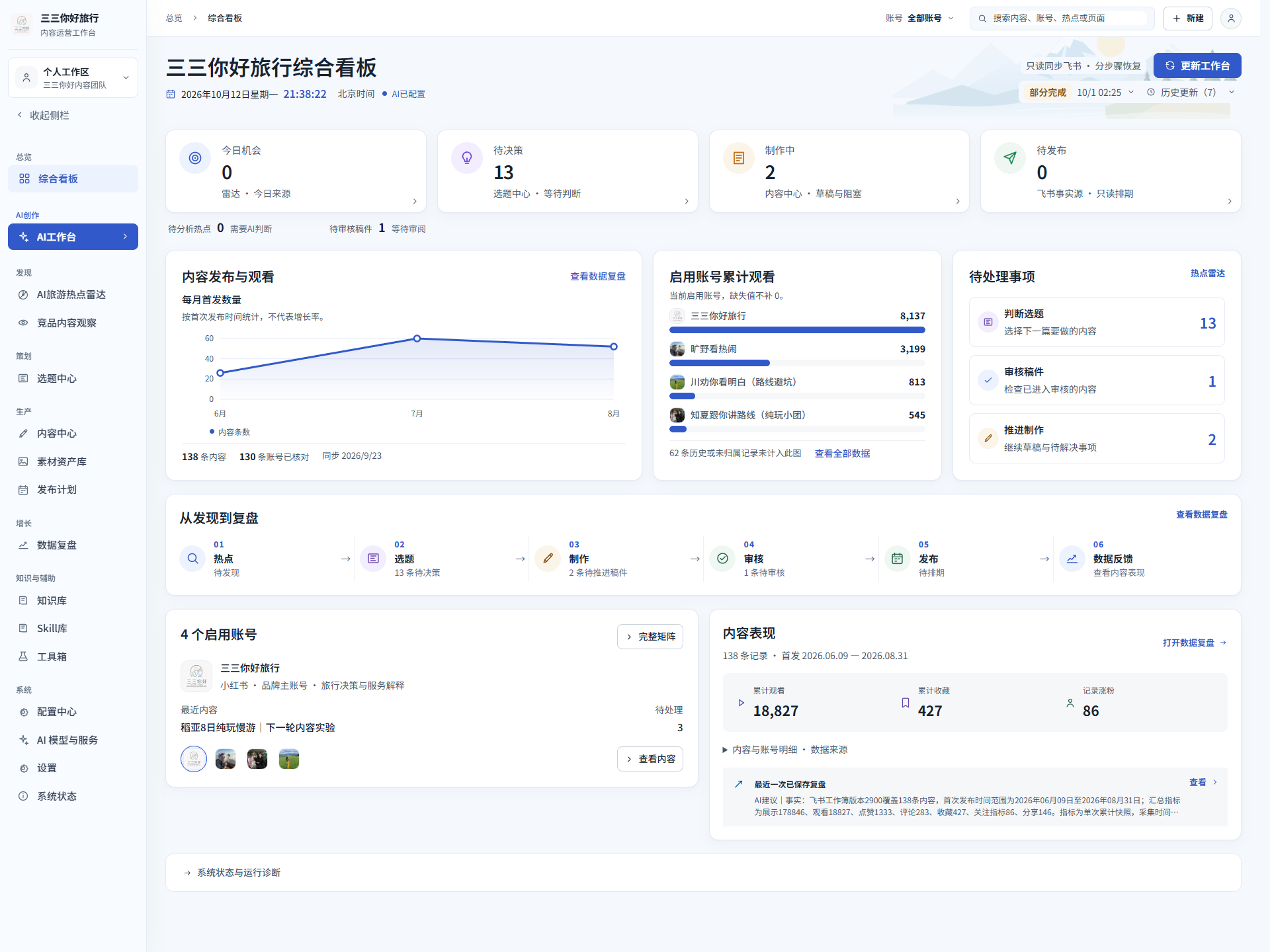Click the 判断选题 purple list icon
The height and width of the screenshot is (952, 1270).
pyautogui.click(x=988, y=322)
